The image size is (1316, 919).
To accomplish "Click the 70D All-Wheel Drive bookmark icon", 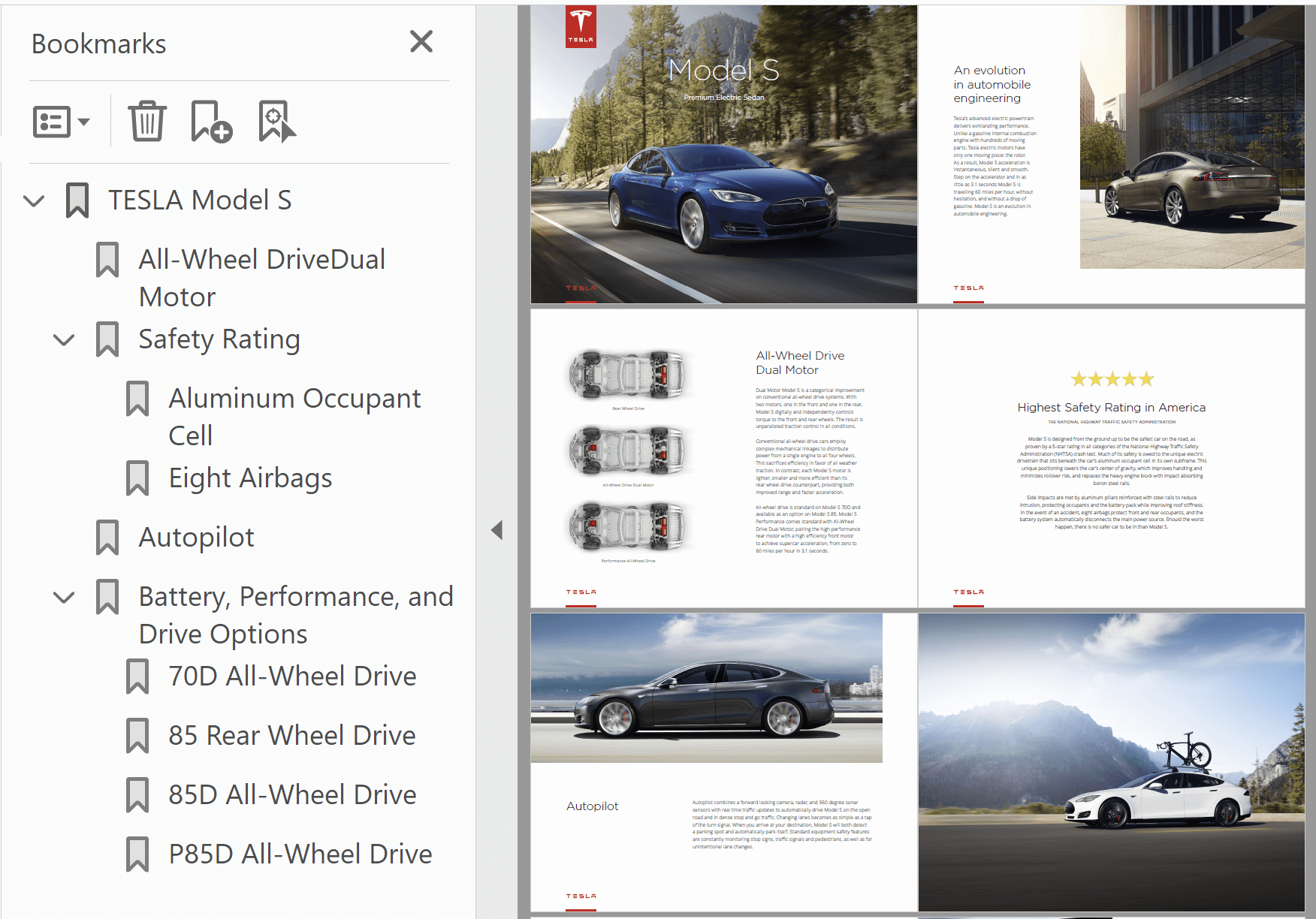I will tap(137, 676).
